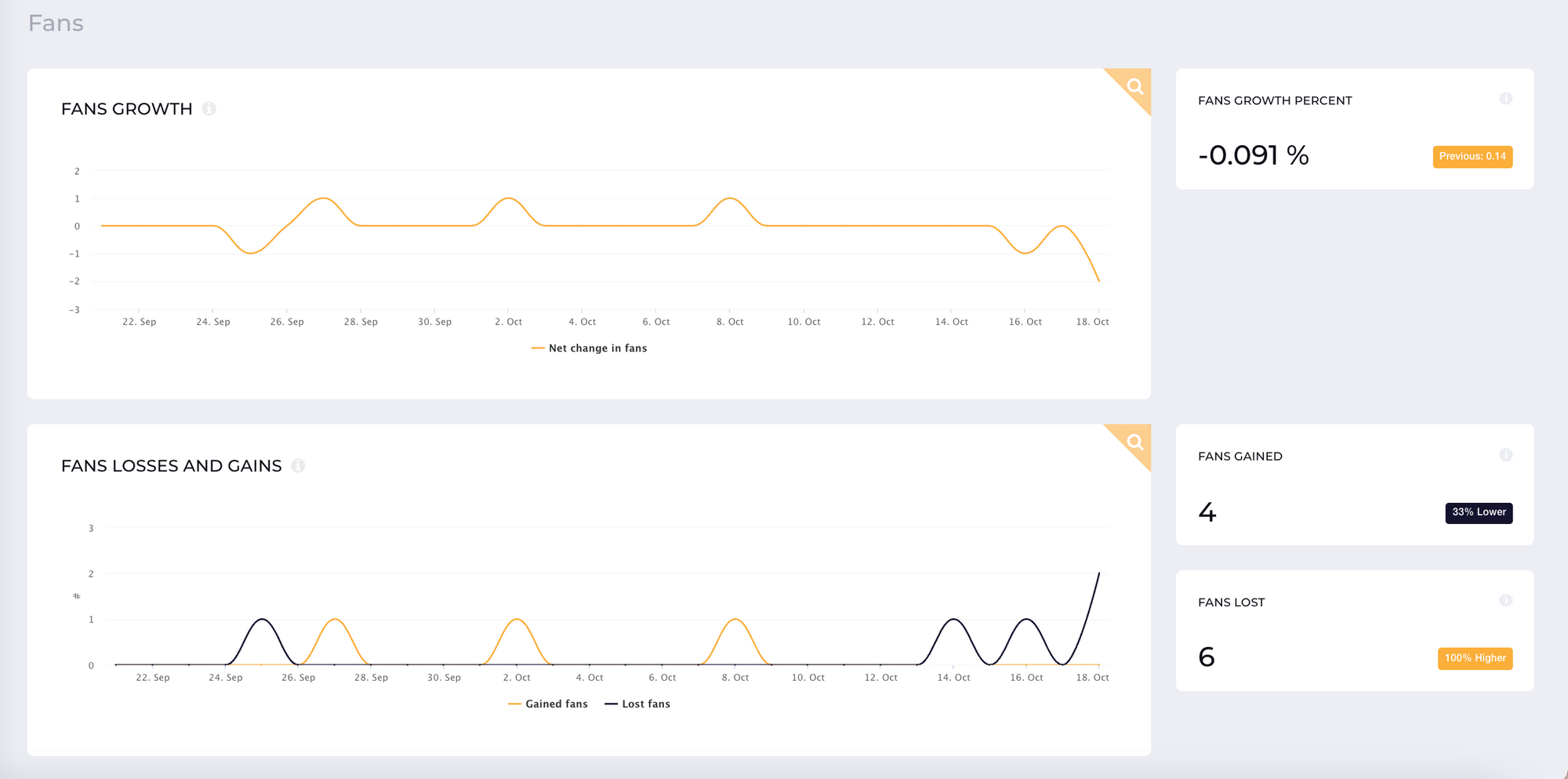Image resolution: width=1568 pixels, height=779 pixels.
Task: Open magnifier on Fans Growth chart
Action: [1134, 86]
